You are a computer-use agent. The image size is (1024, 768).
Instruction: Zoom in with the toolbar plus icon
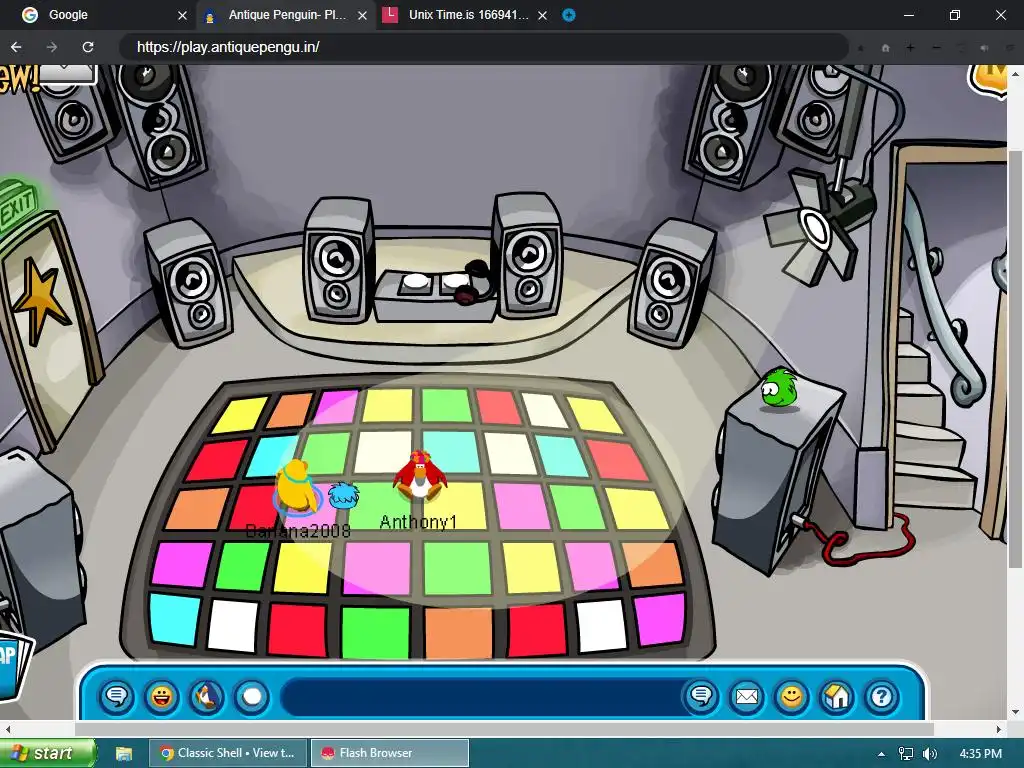(x=910, y=48)
